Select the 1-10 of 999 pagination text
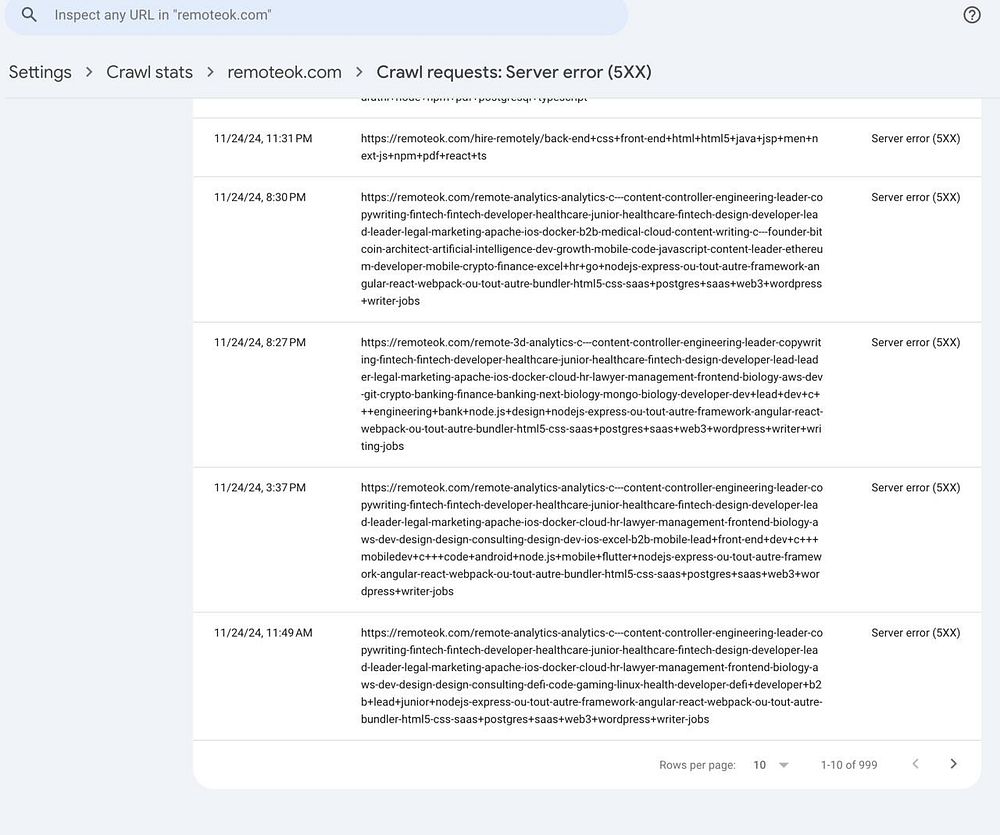 849,764
